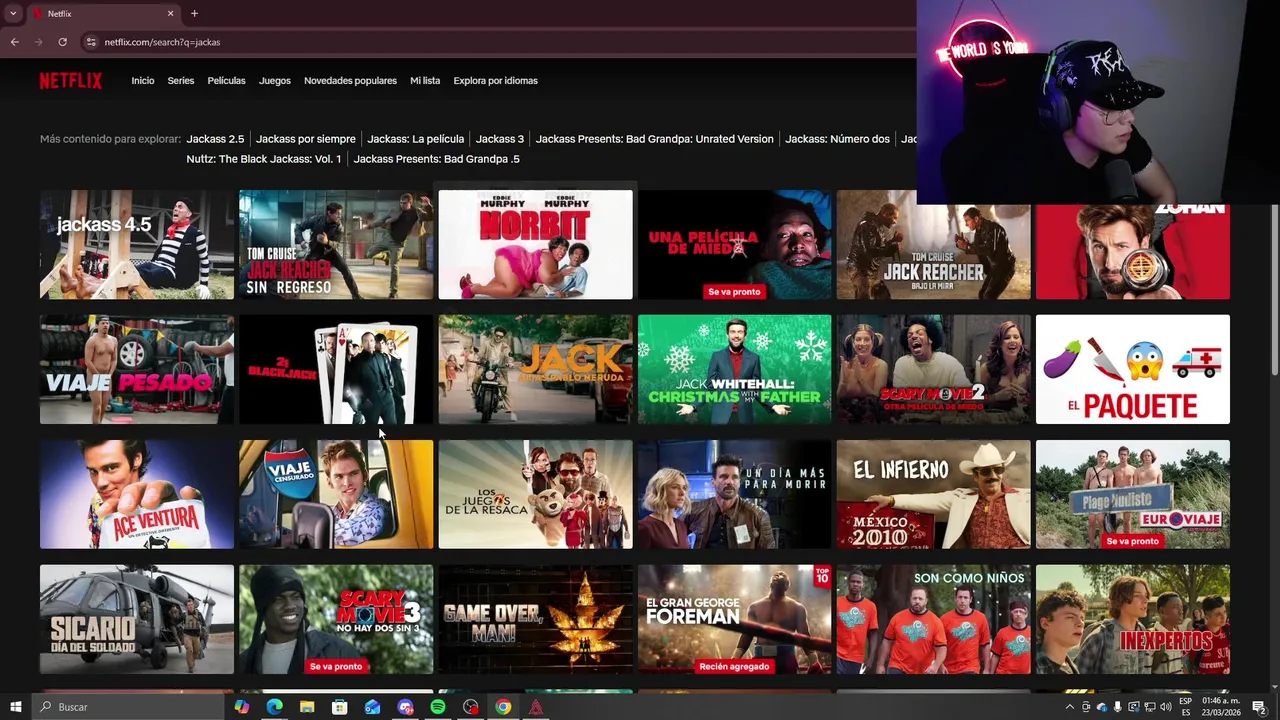The height and width of the screenshot is (720, 1280).
Task: Open the El Infierno thumbnail
Action: (x=933, y=495)
